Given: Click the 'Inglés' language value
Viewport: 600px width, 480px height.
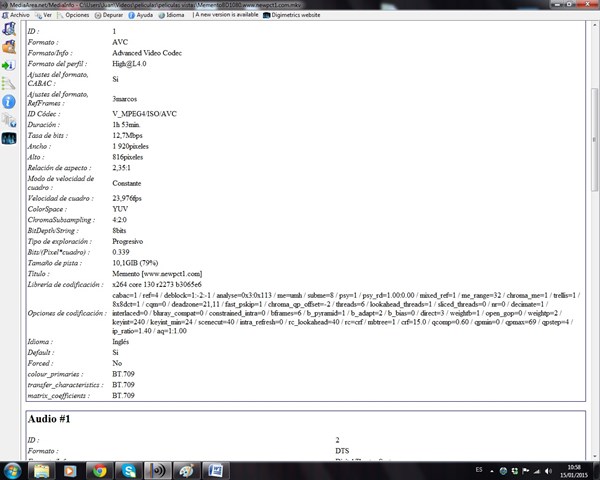Looking at the screenshot, I should (121, 341).
